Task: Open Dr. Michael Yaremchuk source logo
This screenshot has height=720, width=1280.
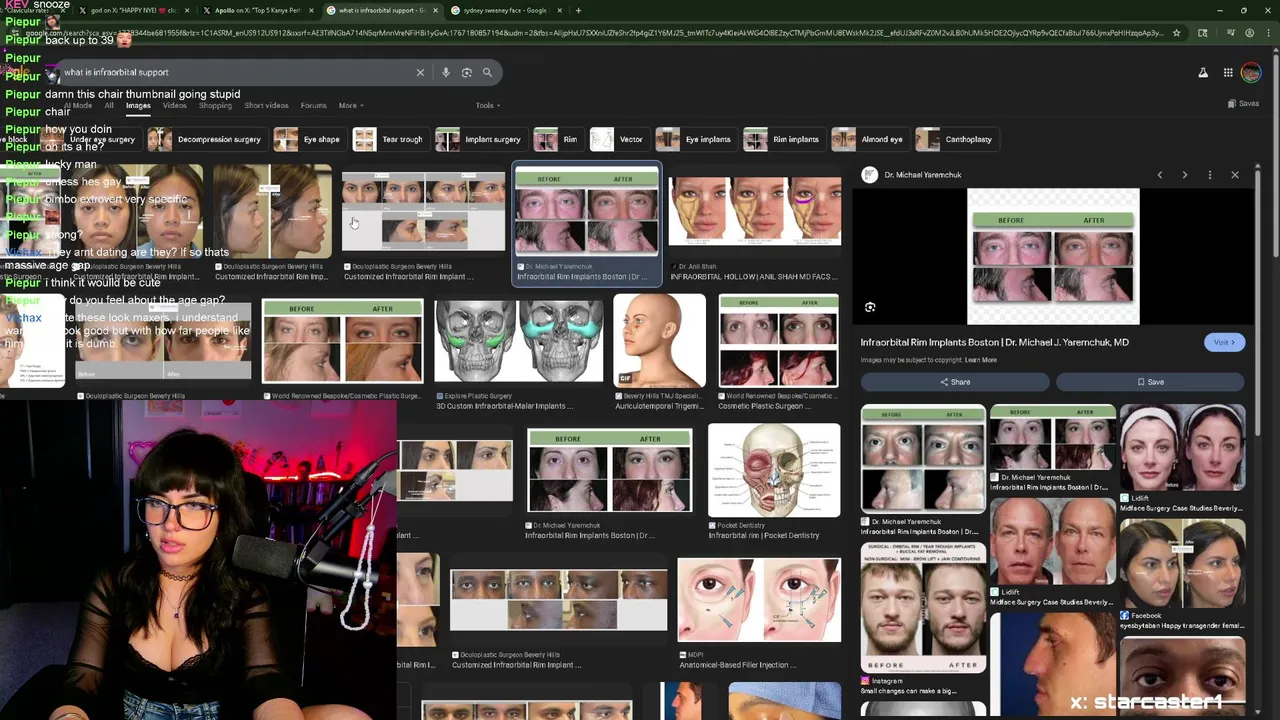Action: coord(870,175)
